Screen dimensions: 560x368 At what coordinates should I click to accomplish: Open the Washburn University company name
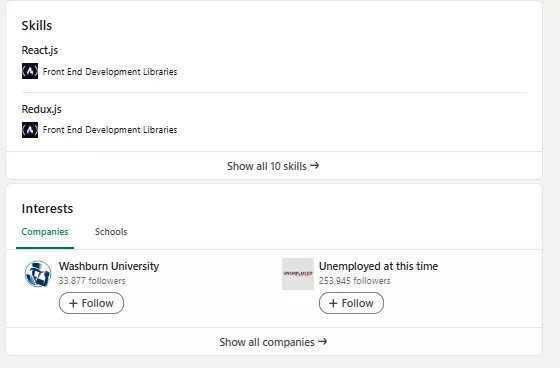[109, 266]
